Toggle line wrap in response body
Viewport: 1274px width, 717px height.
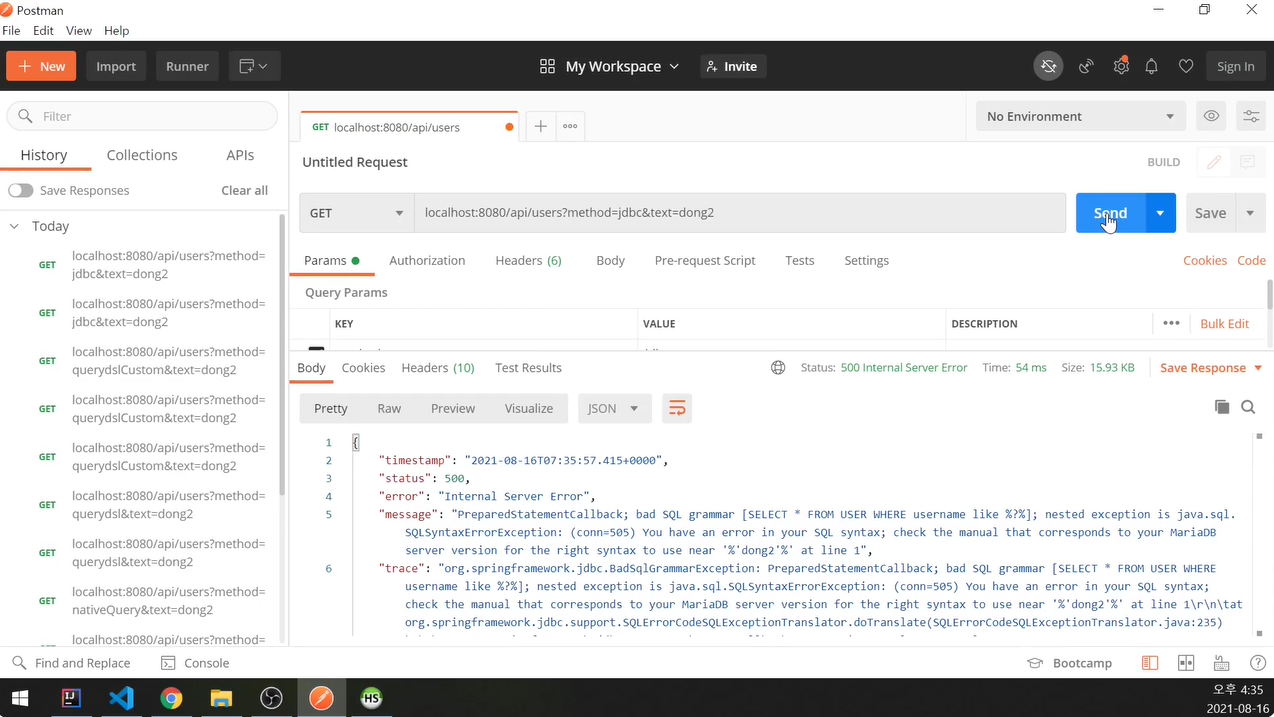pos(677,408)
